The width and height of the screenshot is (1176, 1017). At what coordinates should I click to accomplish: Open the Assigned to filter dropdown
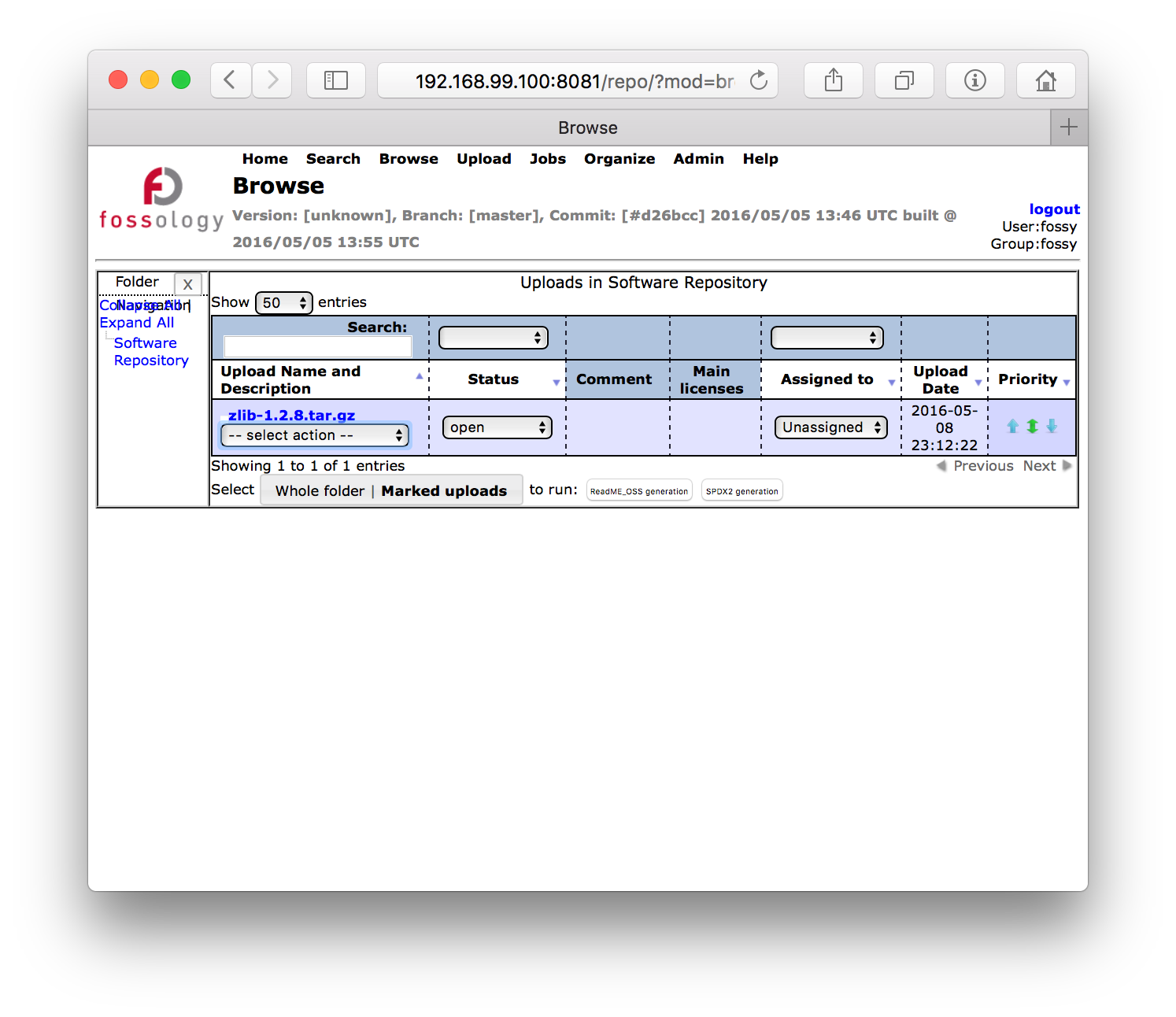pos(827,338)
